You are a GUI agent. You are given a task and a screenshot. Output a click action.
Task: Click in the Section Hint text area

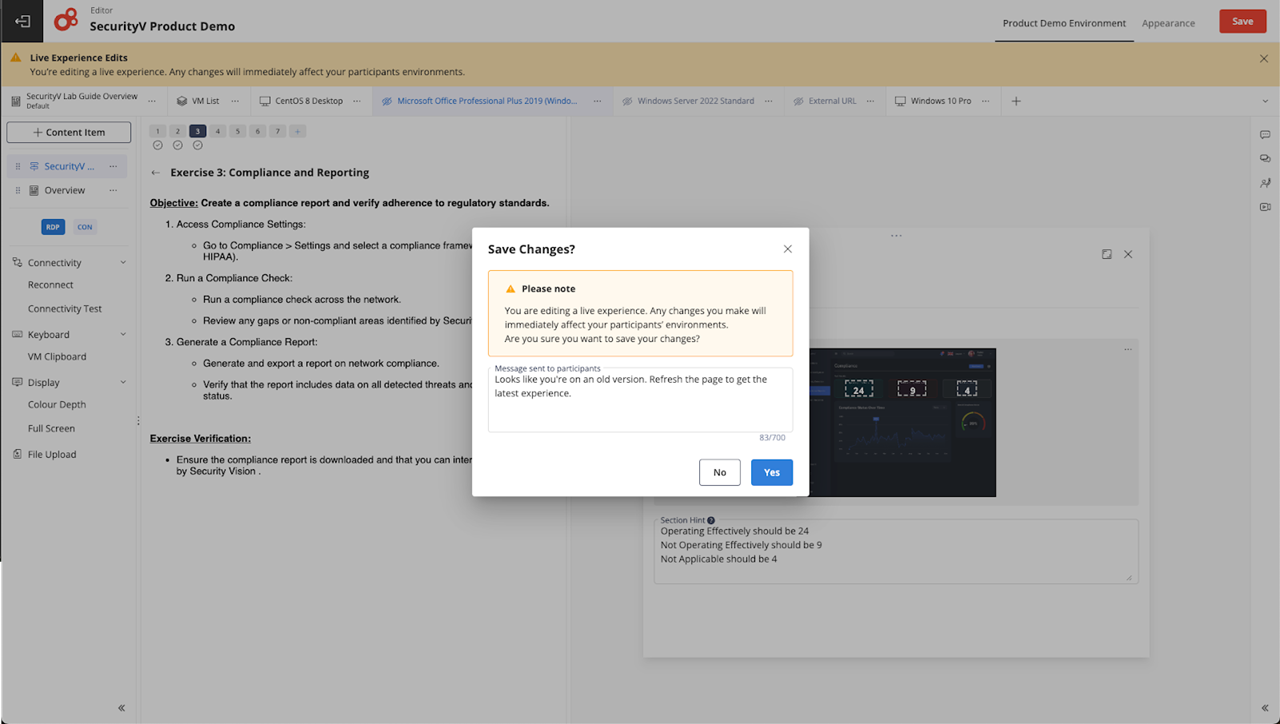(895, 551)
